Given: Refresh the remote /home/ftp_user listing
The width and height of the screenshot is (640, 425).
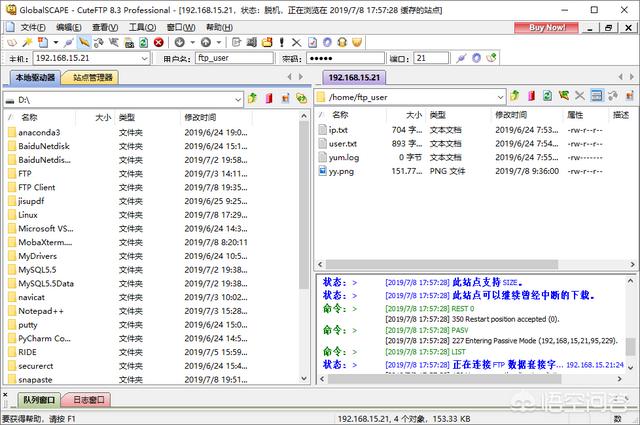Looking at the screenshot, I should click(547, 96).
